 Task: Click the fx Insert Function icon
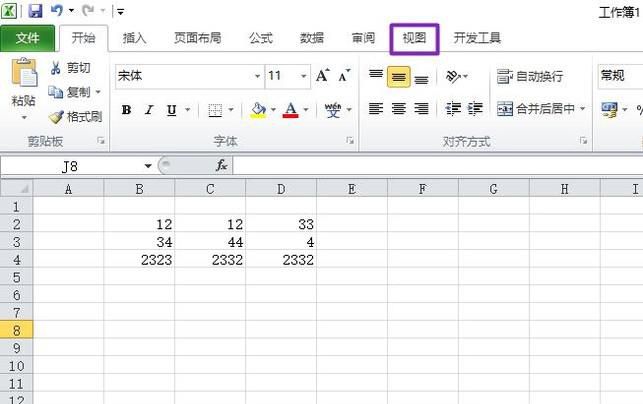tap(221, 165)
